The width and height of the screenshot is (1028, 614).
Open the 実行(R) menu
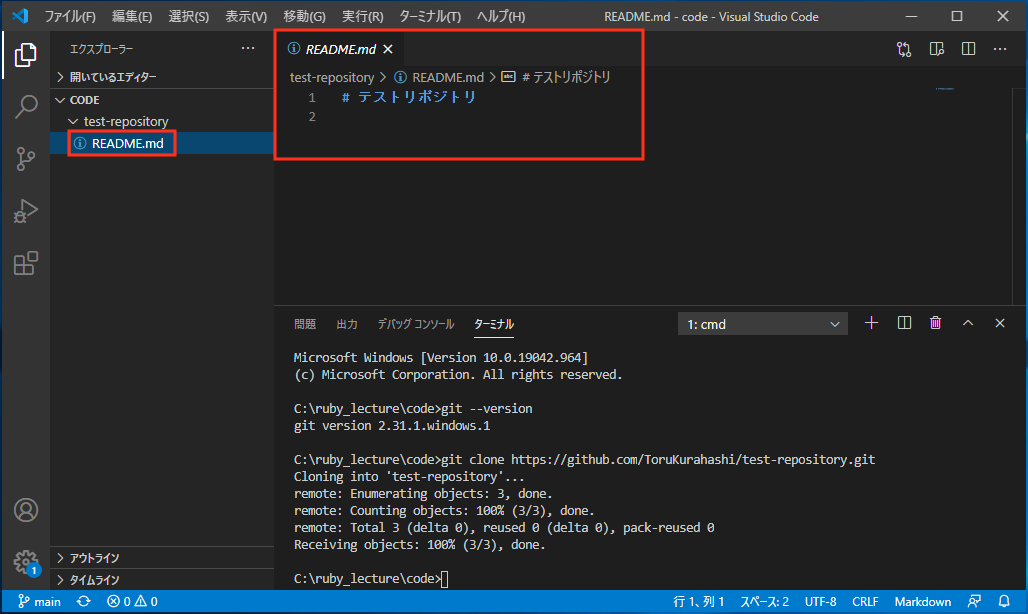click(363, 16)
